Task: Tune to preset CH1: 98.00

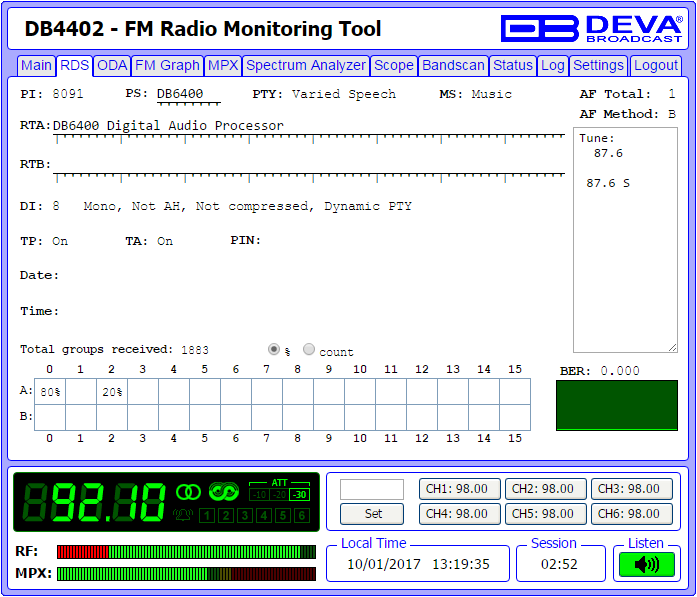Action: [460, 489]
